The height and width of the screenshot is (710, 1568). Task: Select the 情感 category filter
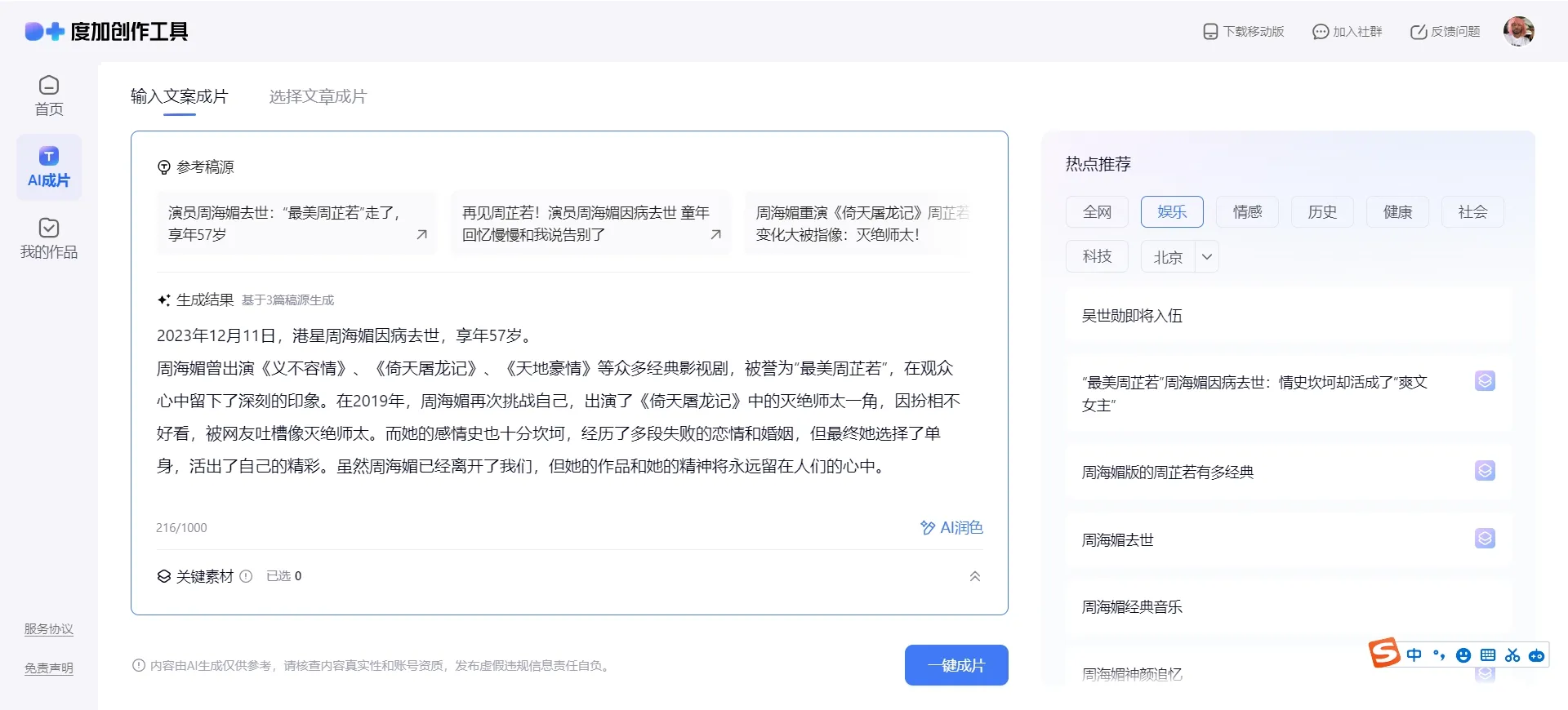coord(1247,212)
